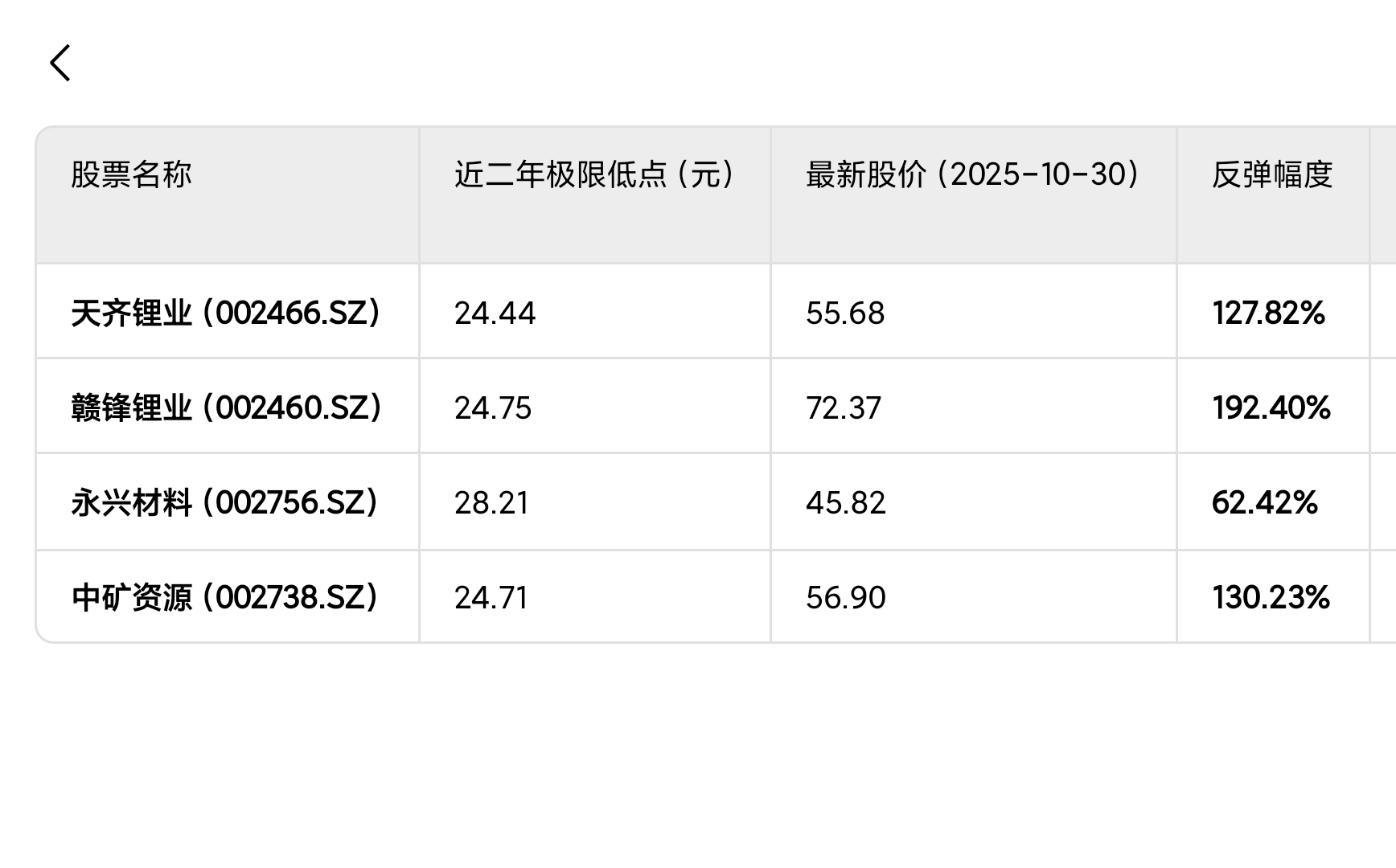Click the 192.40% rebound value
The width and height of the screenshot is (1396, 868).
pyautogui.click(x=1271, y=407)
